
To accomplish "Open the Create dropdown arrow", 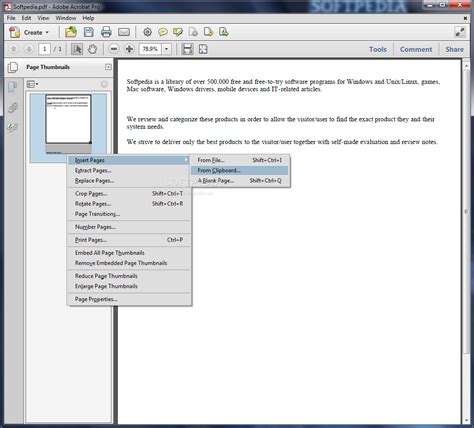I will [47, 32].
